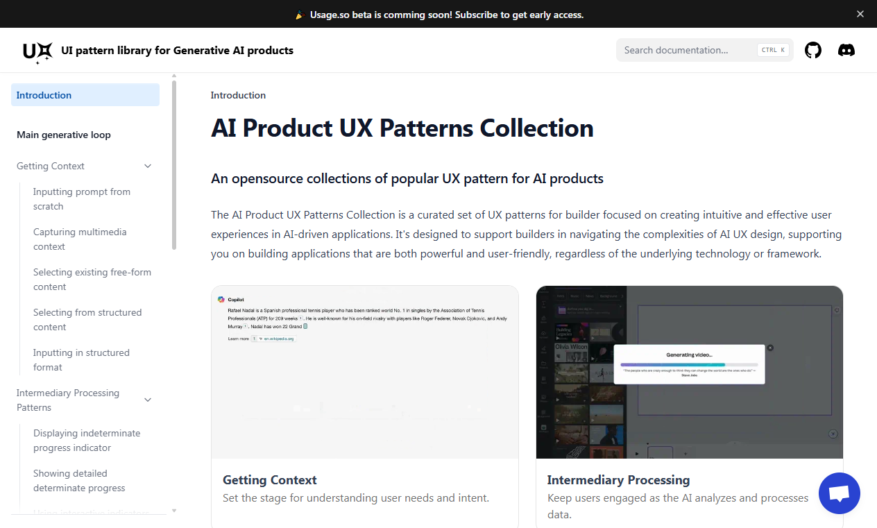Image resolution: width=877 pixels, height=528 pixels.
Task: Click the UX site logo
Action: click(37, 52)
